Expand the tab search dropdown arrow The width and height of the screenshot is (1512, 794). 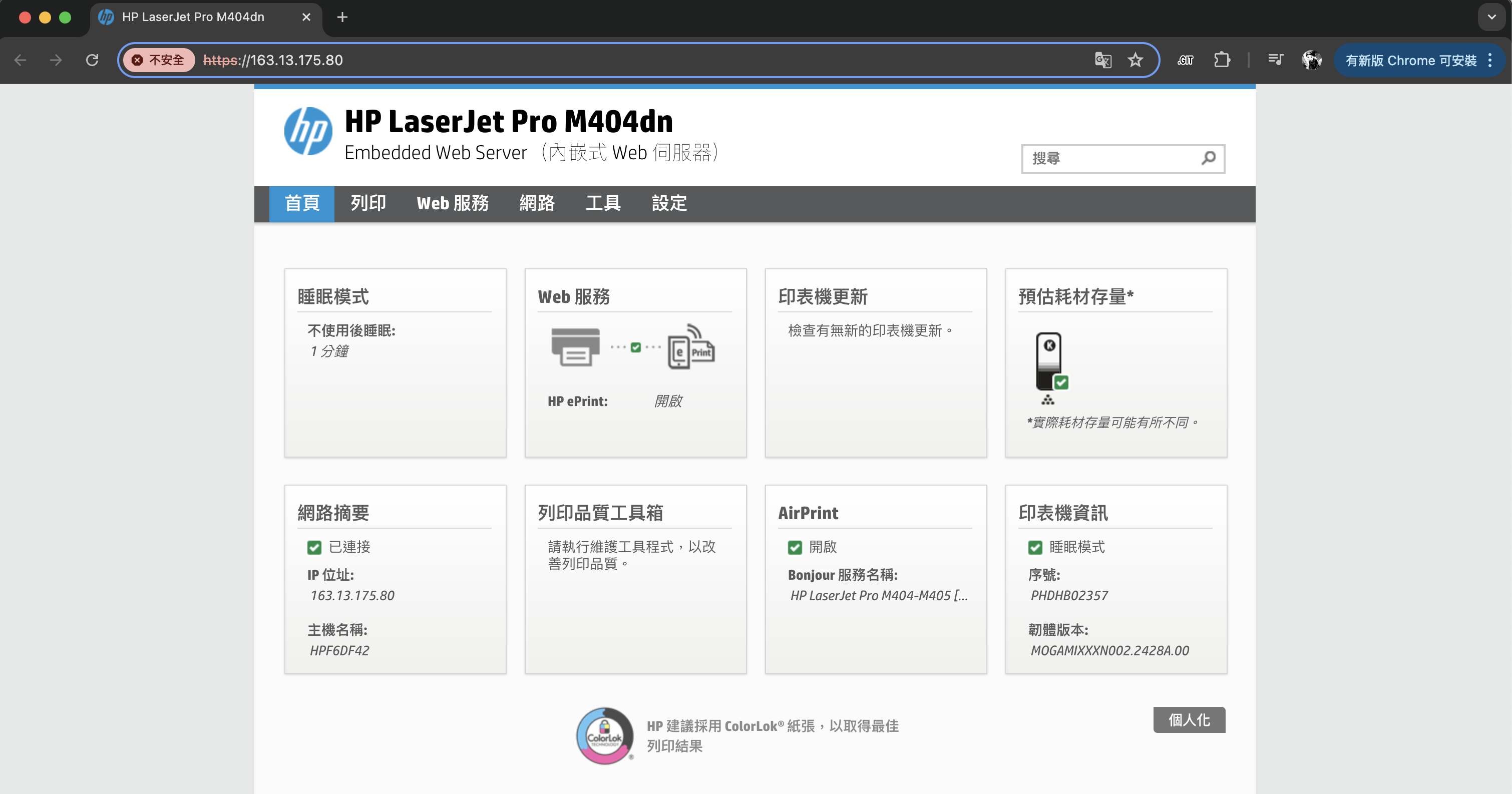tap(1491, 17)
